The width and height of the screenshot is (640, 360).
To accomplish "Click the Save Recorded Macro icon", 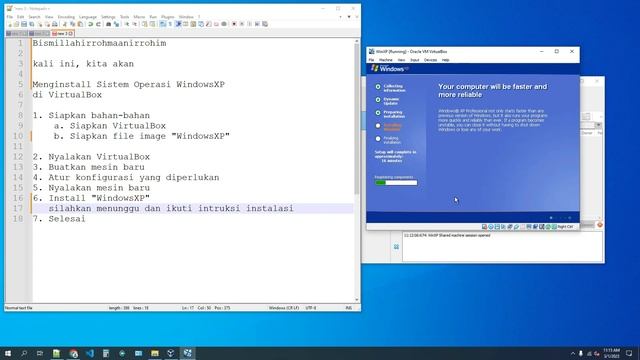I will (265, 24).
